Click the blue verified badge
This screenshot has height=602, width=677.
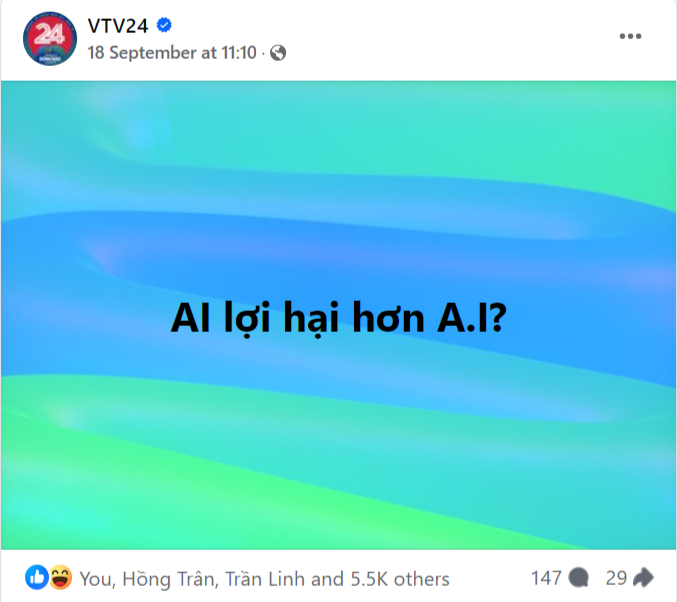tap(164, 25)
